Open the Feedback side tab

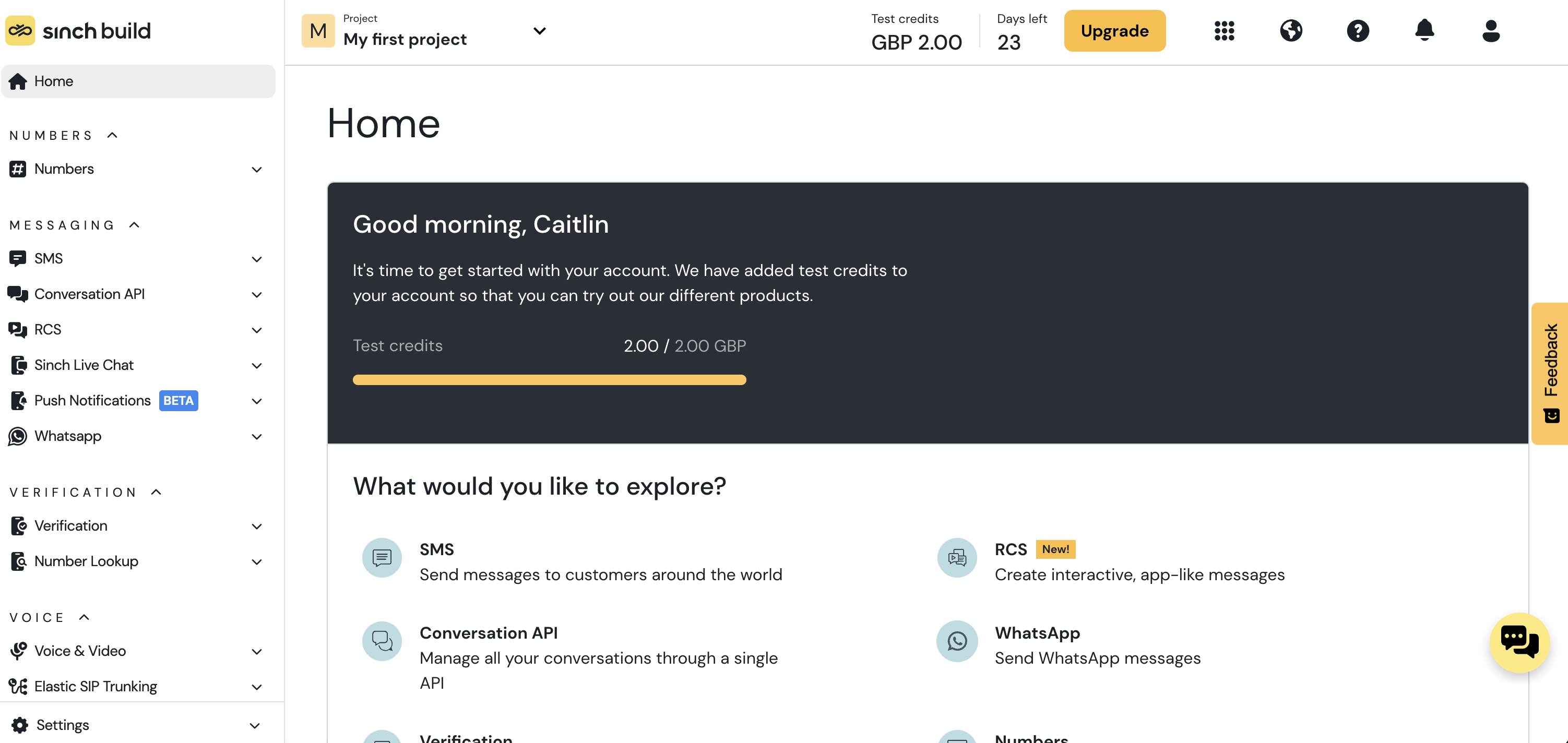pyautogui.click(x=1550, y=373)
